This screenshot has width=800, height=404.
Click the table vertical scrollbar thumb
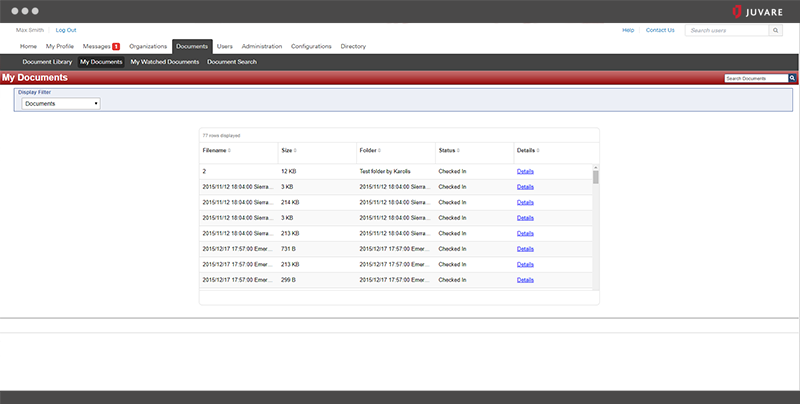pyautogui.click(x=595, y=177)
